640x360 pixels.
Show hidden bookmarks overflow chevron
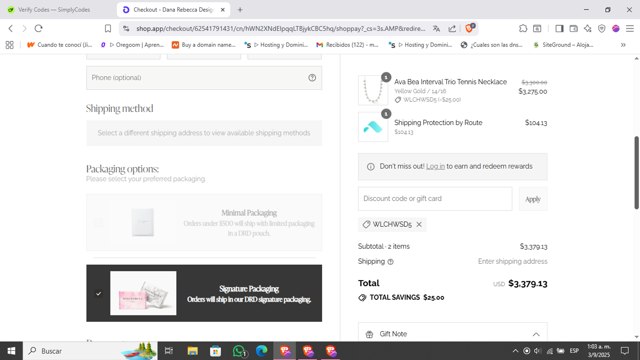[x=623, y=45]
